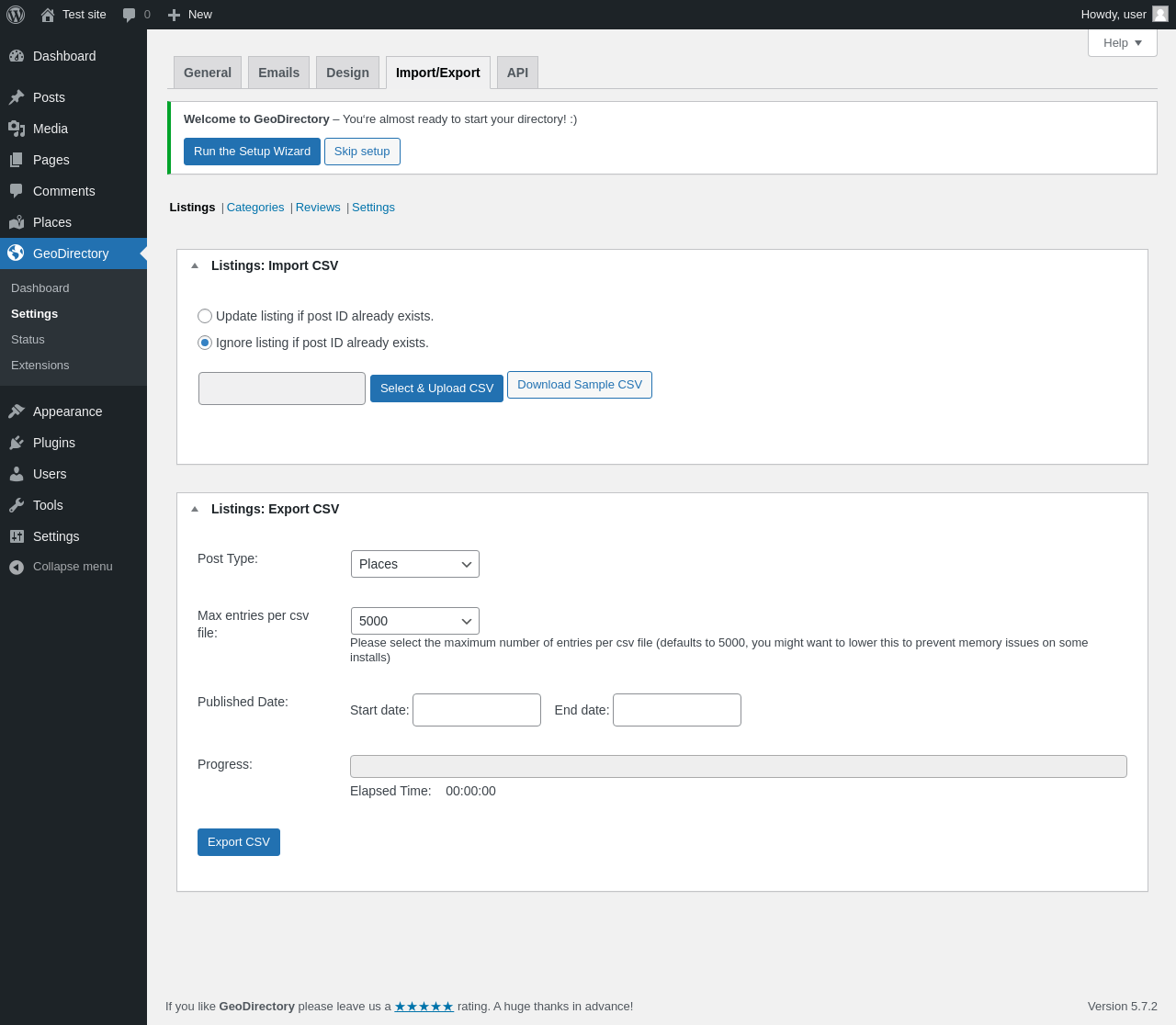
Task: Switch to the General tab
Action: tap(208, 73)
